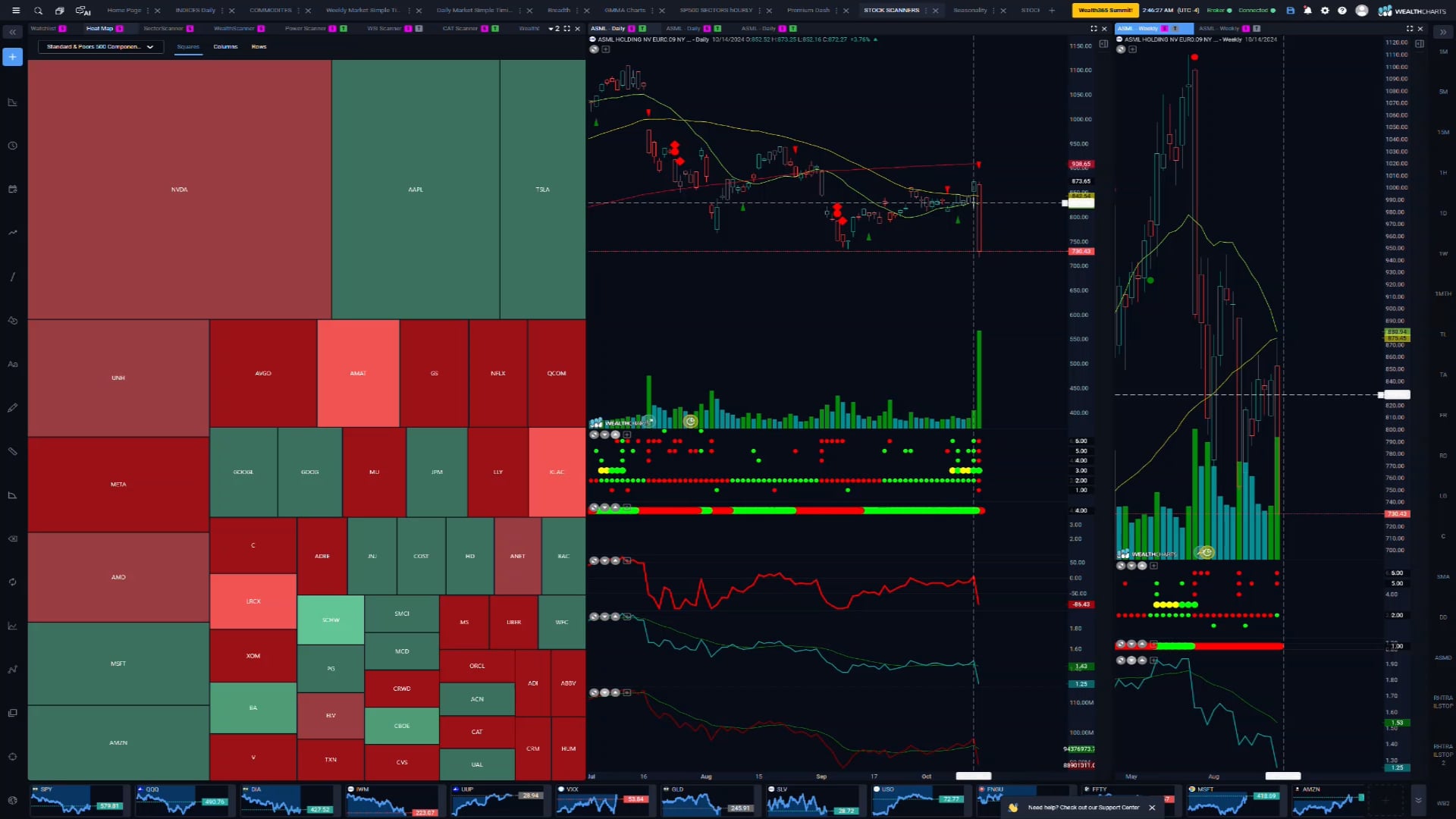Viewport: 1456px width, 819px height.
Task: Expand the bottom ticker bar chevron
Action: pos(1418,800)
